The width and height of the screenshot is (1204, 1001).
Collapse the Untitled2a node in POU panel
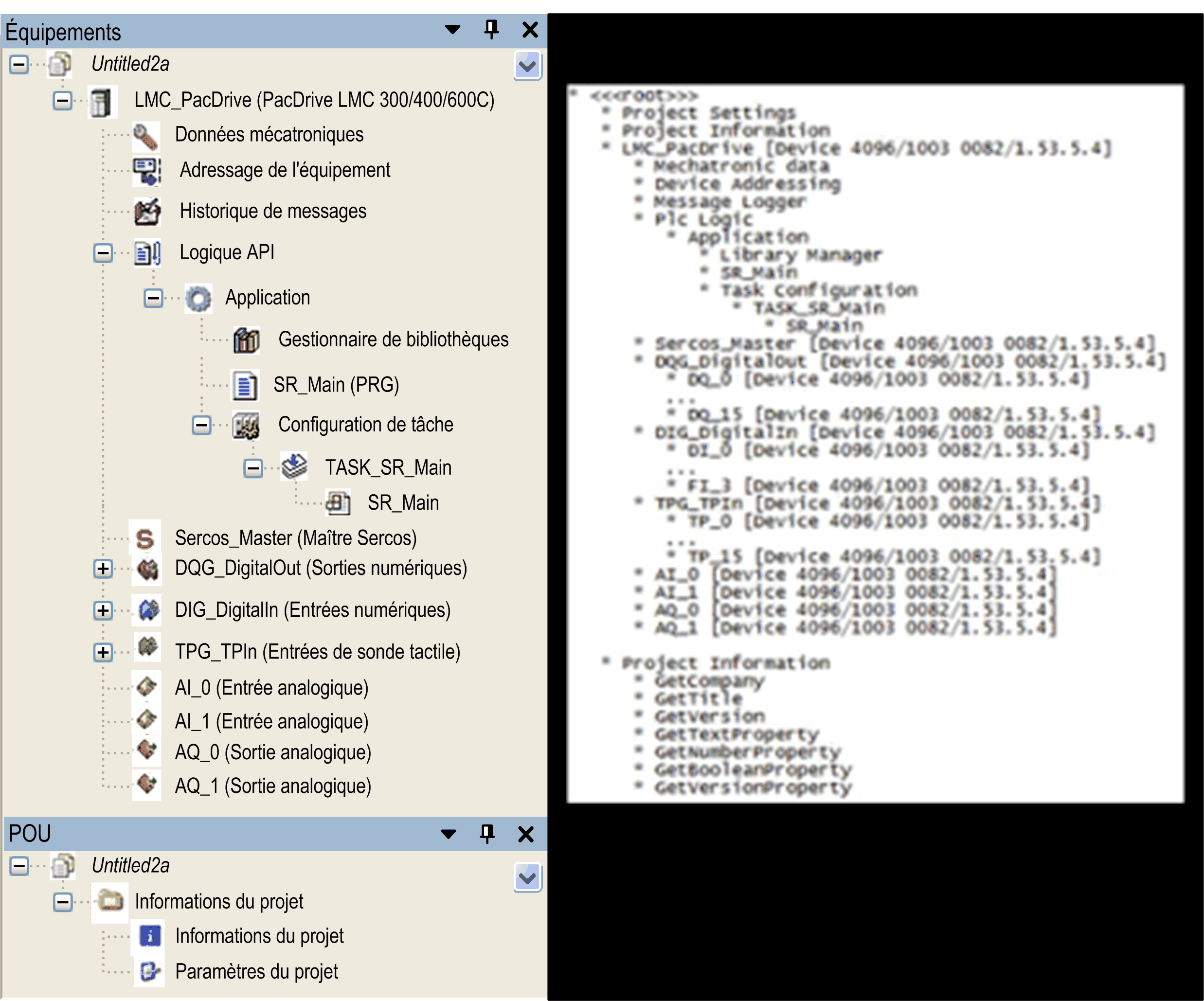point(19,866)
